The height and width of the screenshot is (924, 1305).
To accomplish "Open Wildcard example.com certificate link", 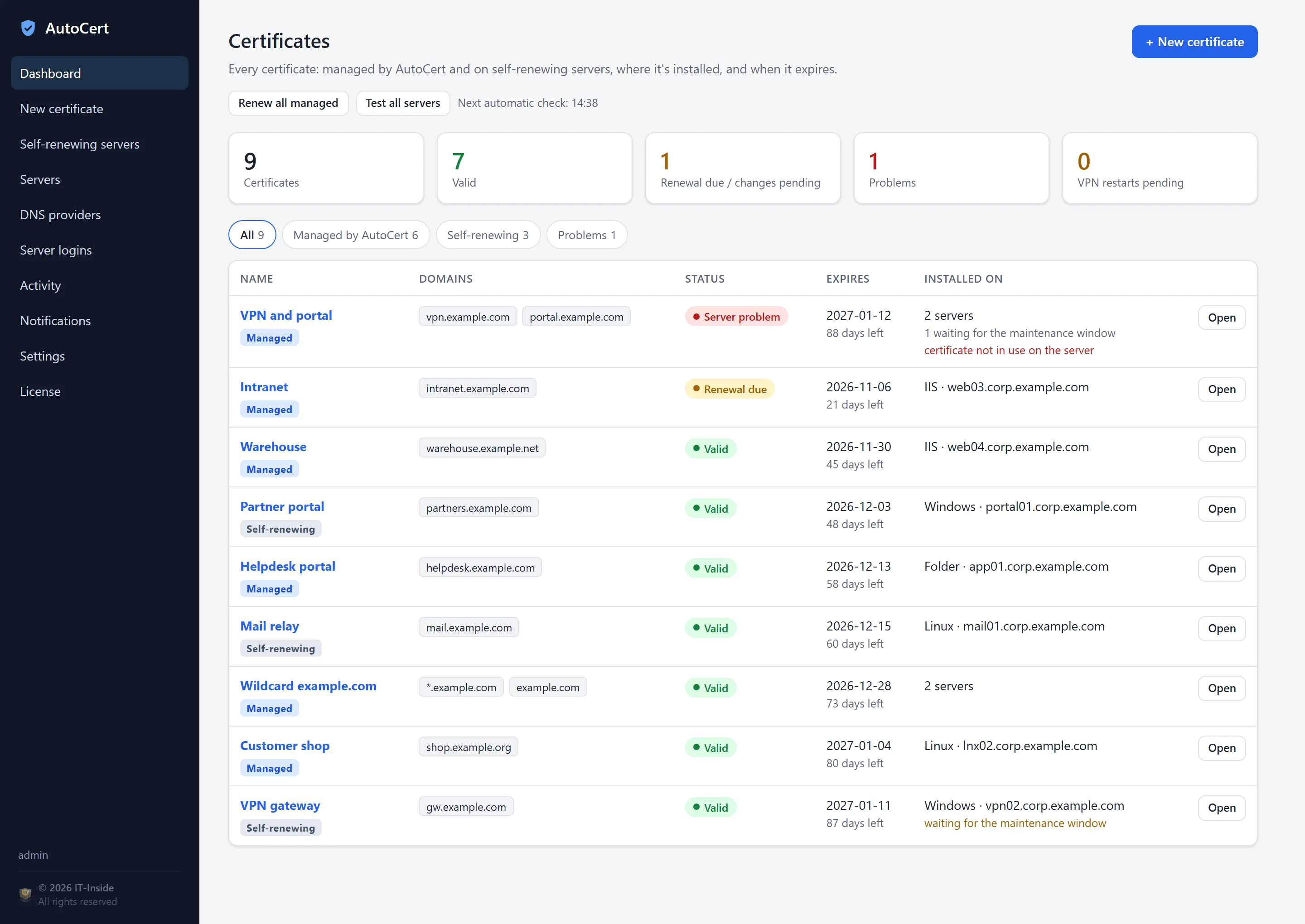I will (x=309, y=686).
